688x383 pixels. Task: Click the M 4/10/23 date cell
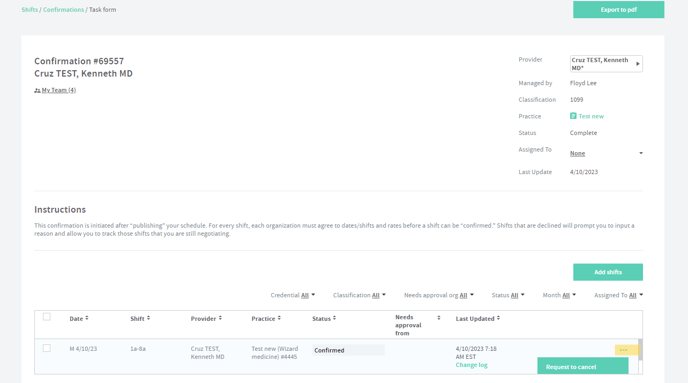(83, 349)
